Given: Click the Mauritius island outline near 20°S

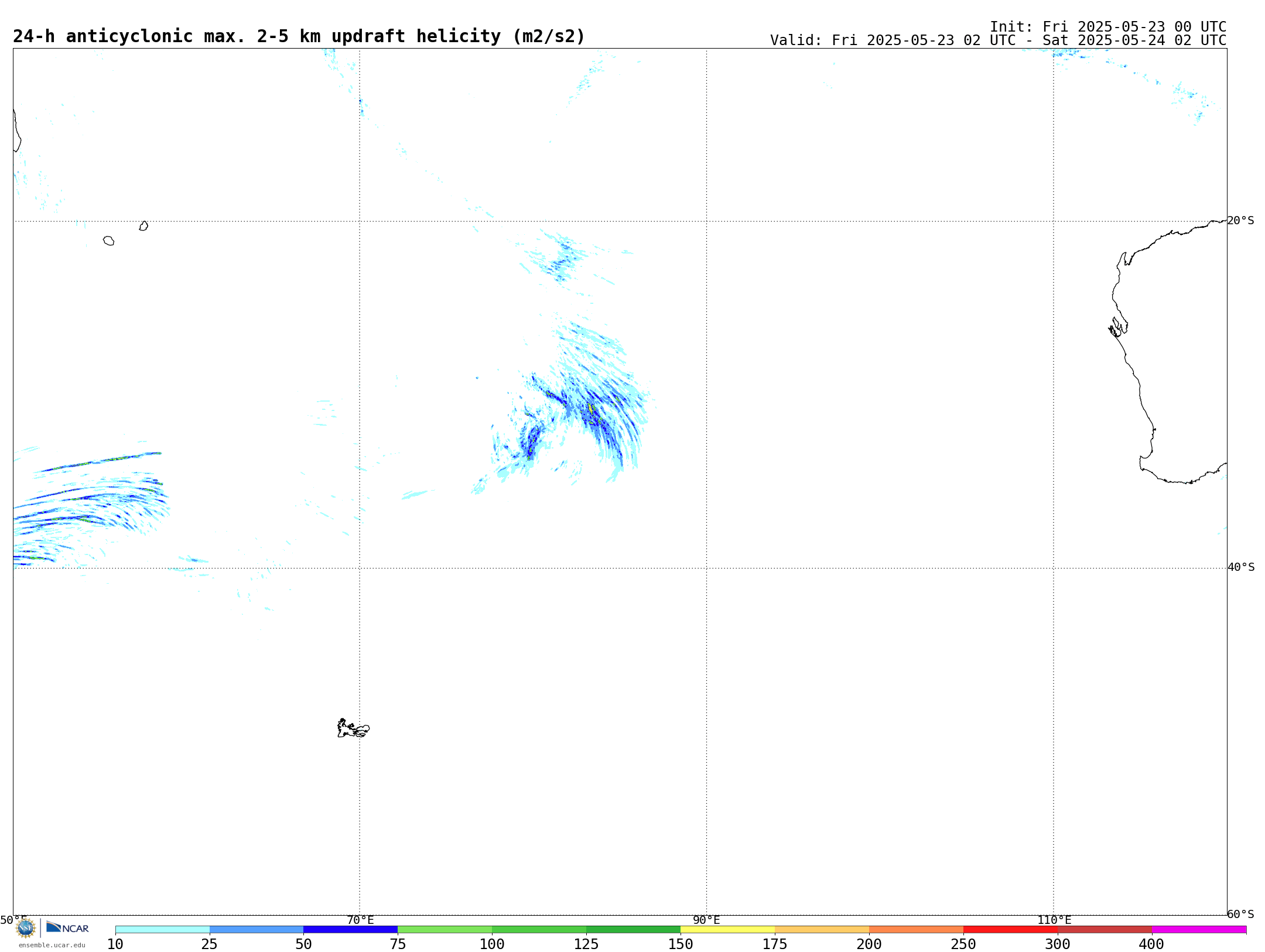Looking at the screenshot, I should 143,225.
